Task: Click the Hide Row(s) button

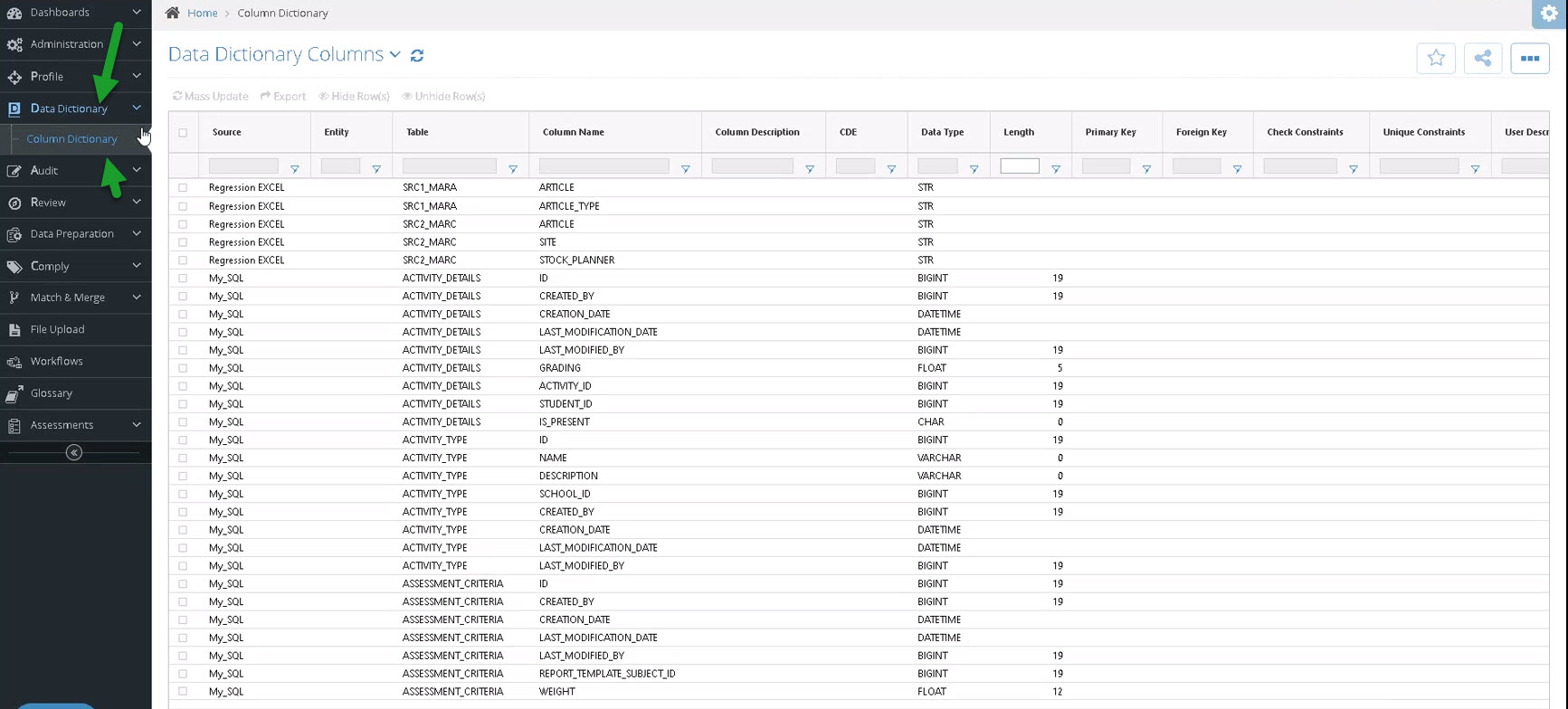Action: [354, 96]
